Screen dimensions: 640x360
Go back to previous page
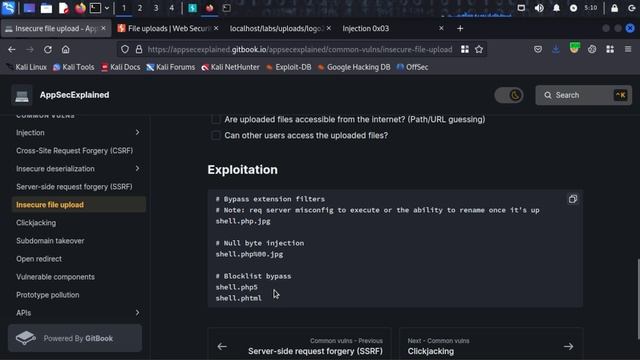(x=11, y=49)
